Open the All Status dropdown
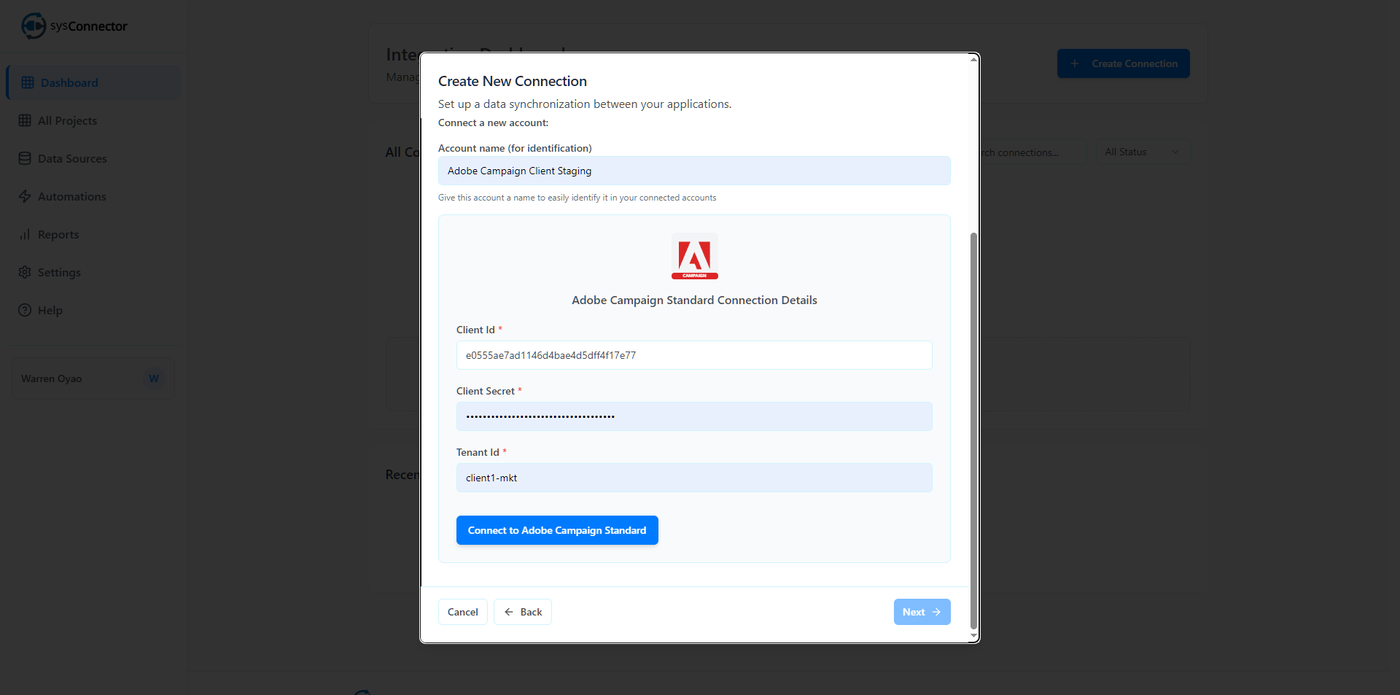The height and width of the screenshot is (695, 1400). 1142,152
